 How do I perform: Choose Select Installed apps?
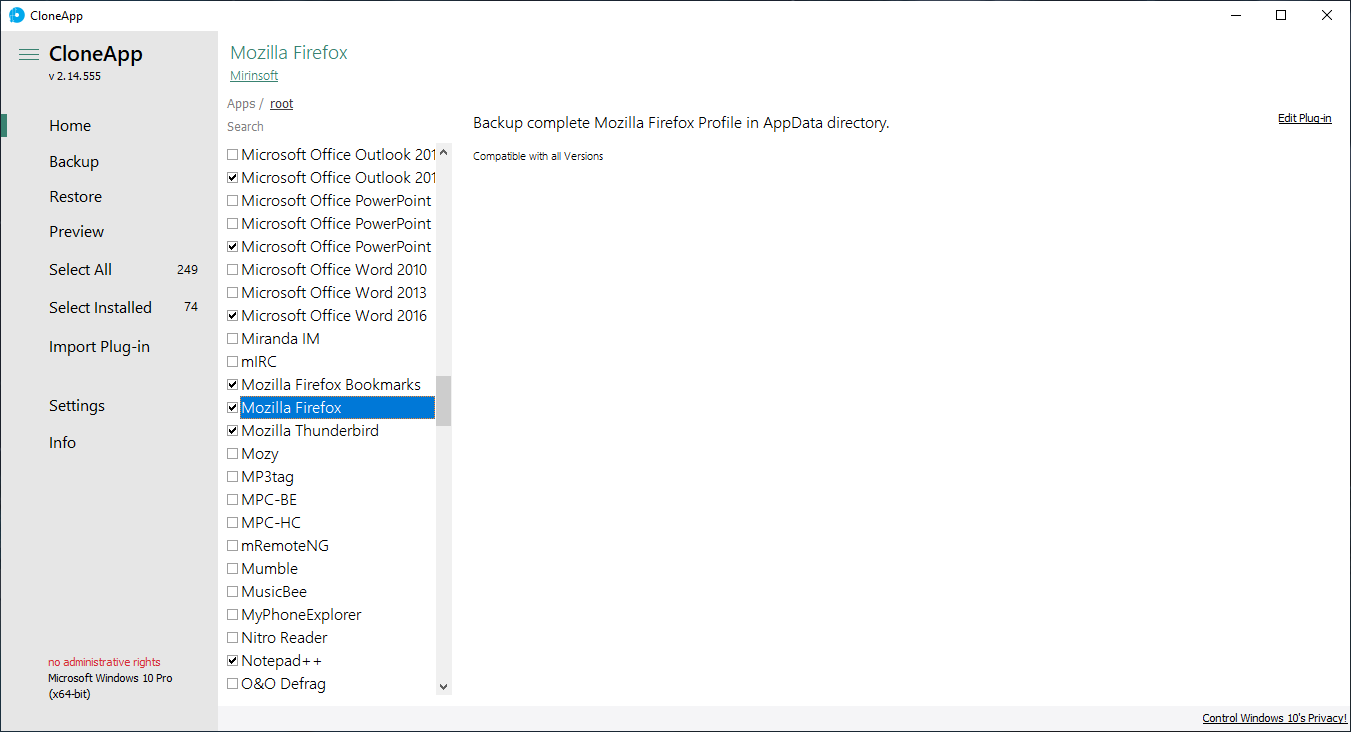(101, 308)
